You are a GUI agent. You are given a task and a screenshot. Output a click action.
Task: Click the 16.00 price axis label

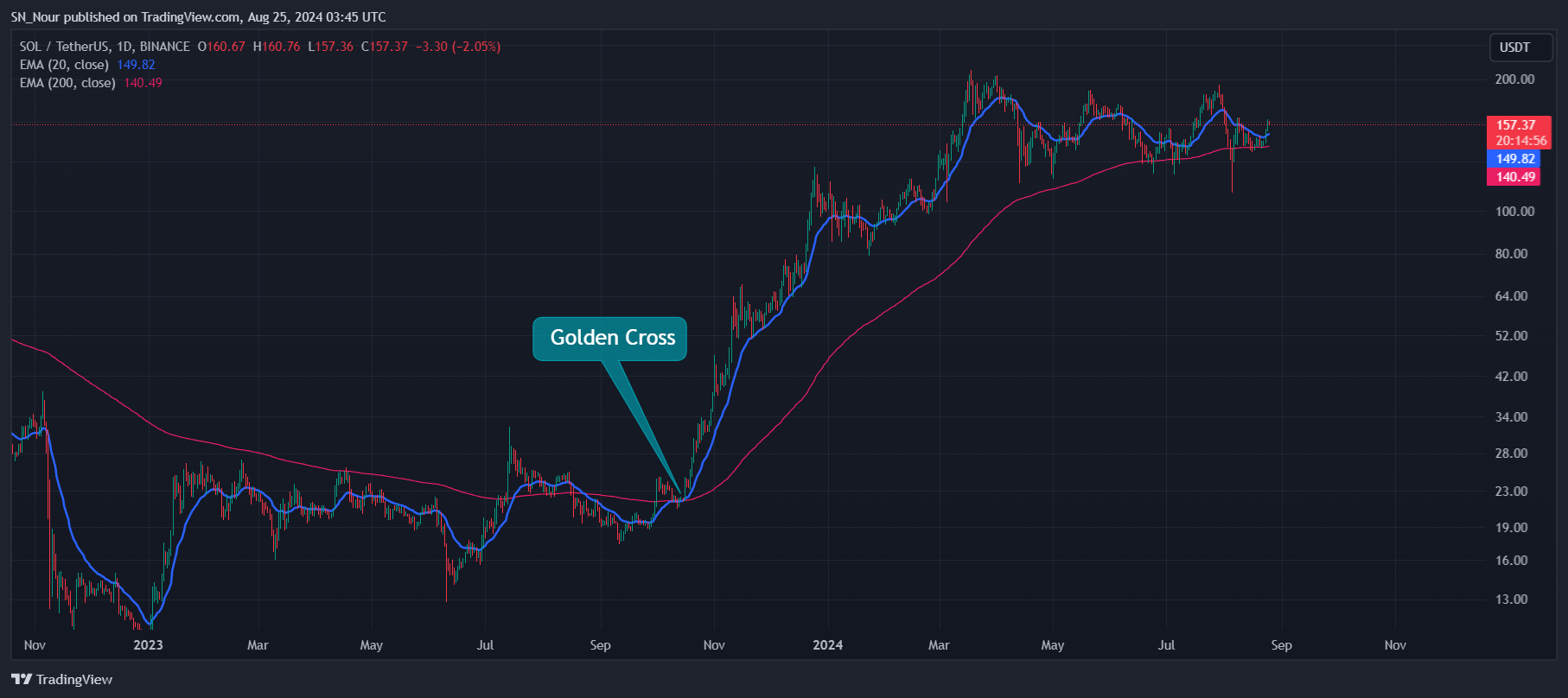tap(1512, 561)
